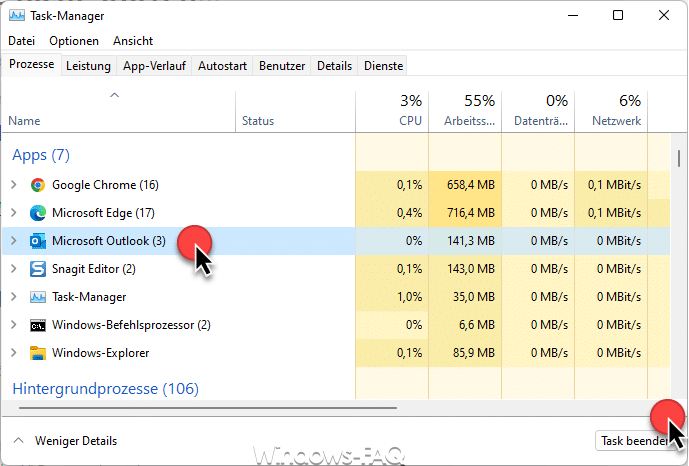Expand the Task-Manager process entry
The width and height of the screenshot is (689, 466).
14,297
